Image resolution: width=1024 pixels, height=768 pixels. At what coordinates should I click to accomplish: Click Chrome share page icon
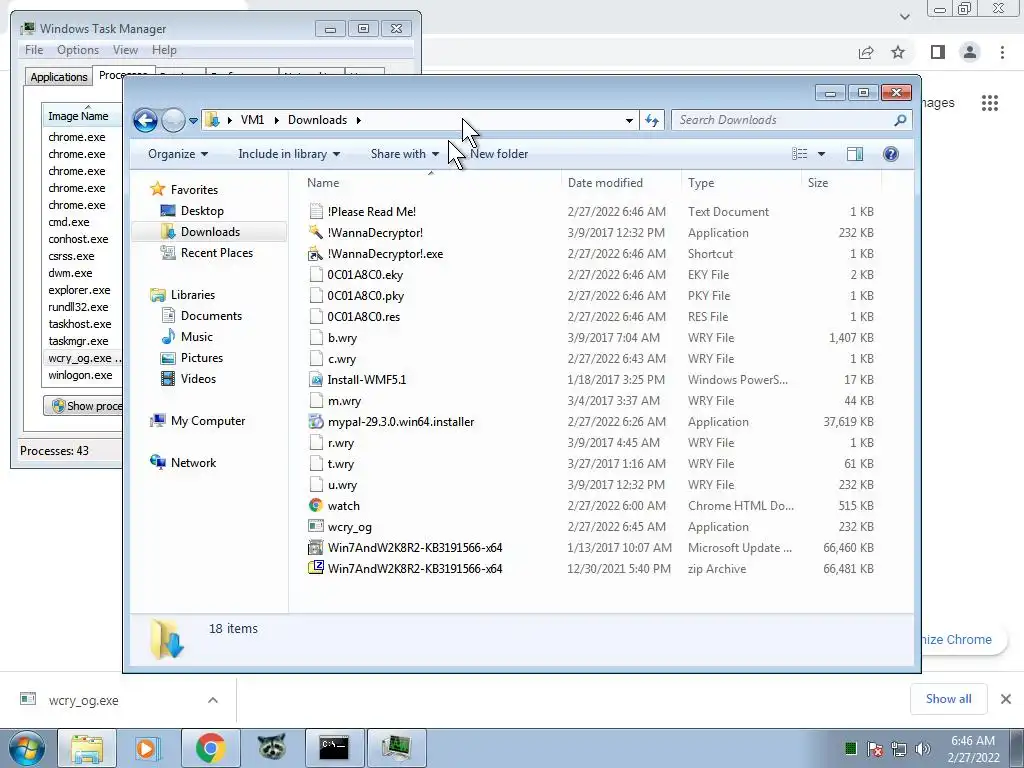pyautogui.click(x=866, y=52)
